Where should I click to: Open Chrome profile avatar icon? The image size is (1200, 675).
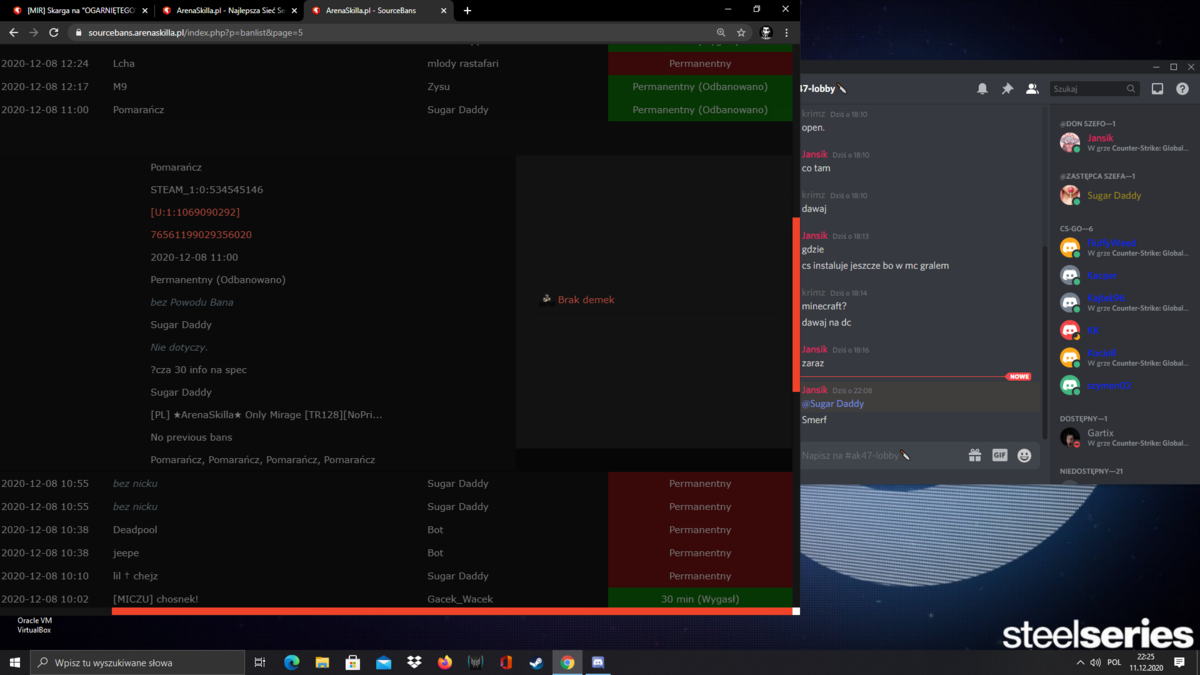tap(766, 32)
